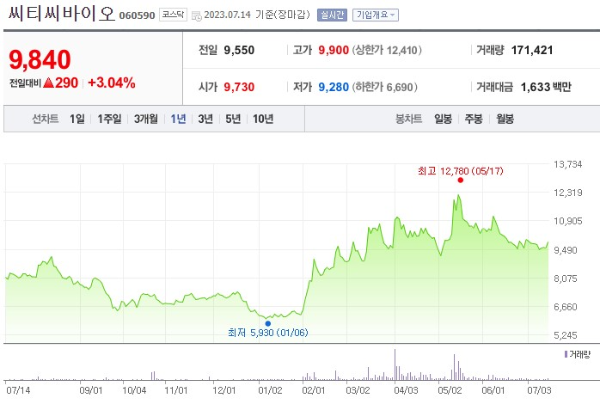600x410 pixels.
Task: Click the current price 9,840
Action: point(40,60)
